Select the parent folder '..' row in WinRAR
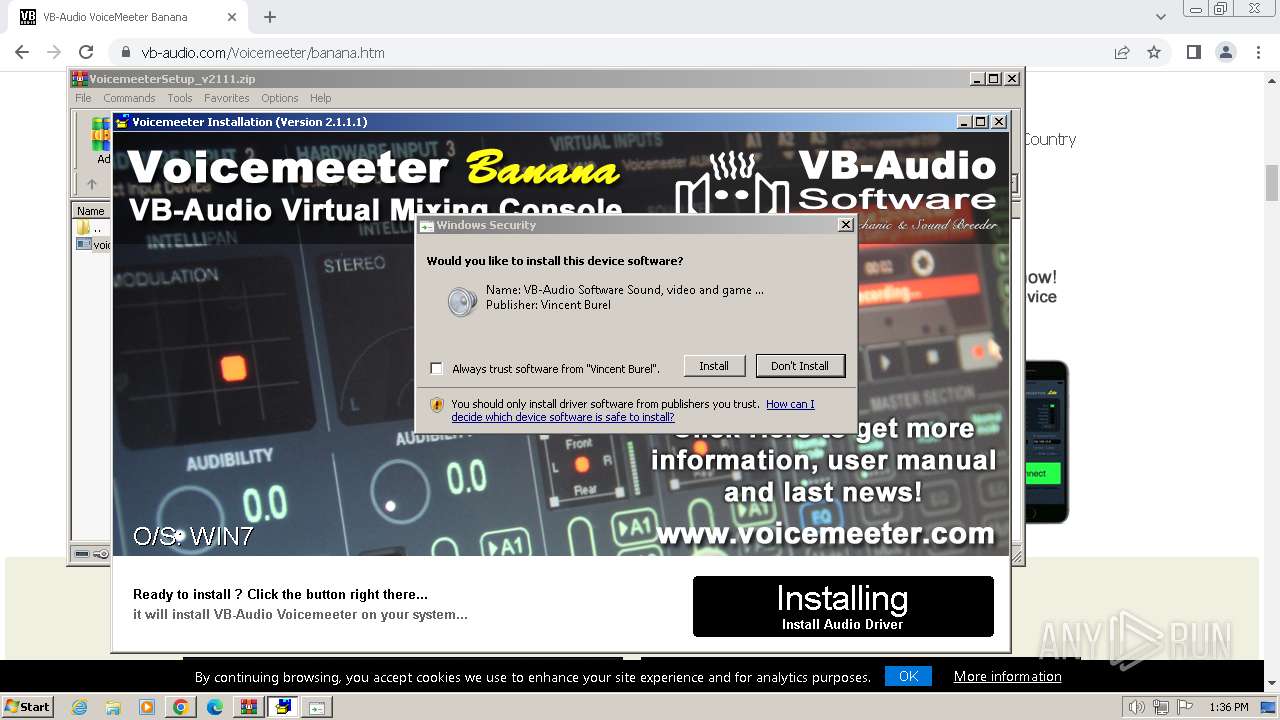The height and width of the screenshot is (720, 1280). coord(92,228)
